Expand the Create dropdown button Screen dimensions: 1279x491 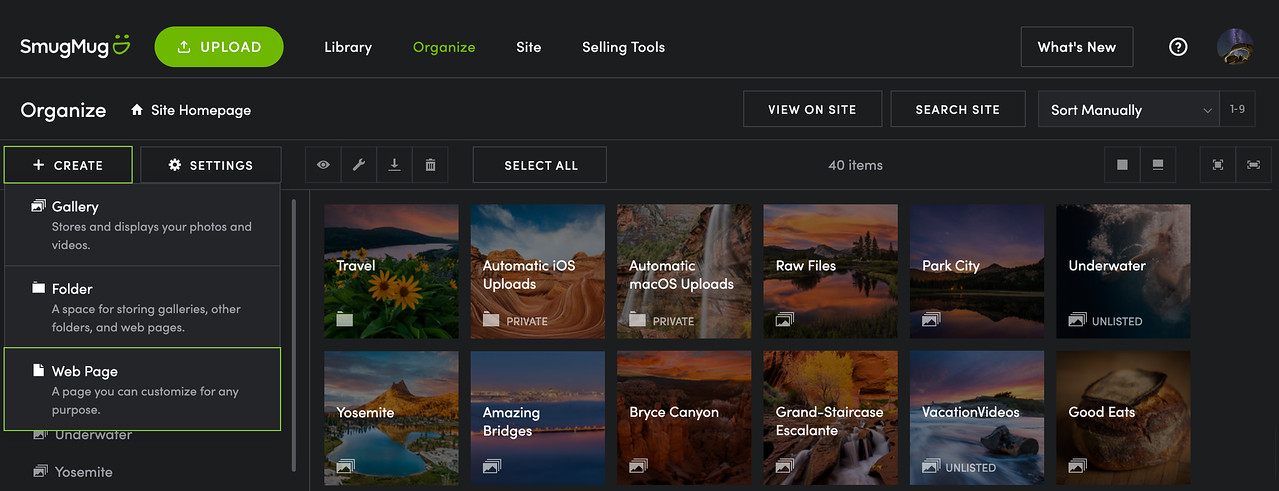click(68, 165)
